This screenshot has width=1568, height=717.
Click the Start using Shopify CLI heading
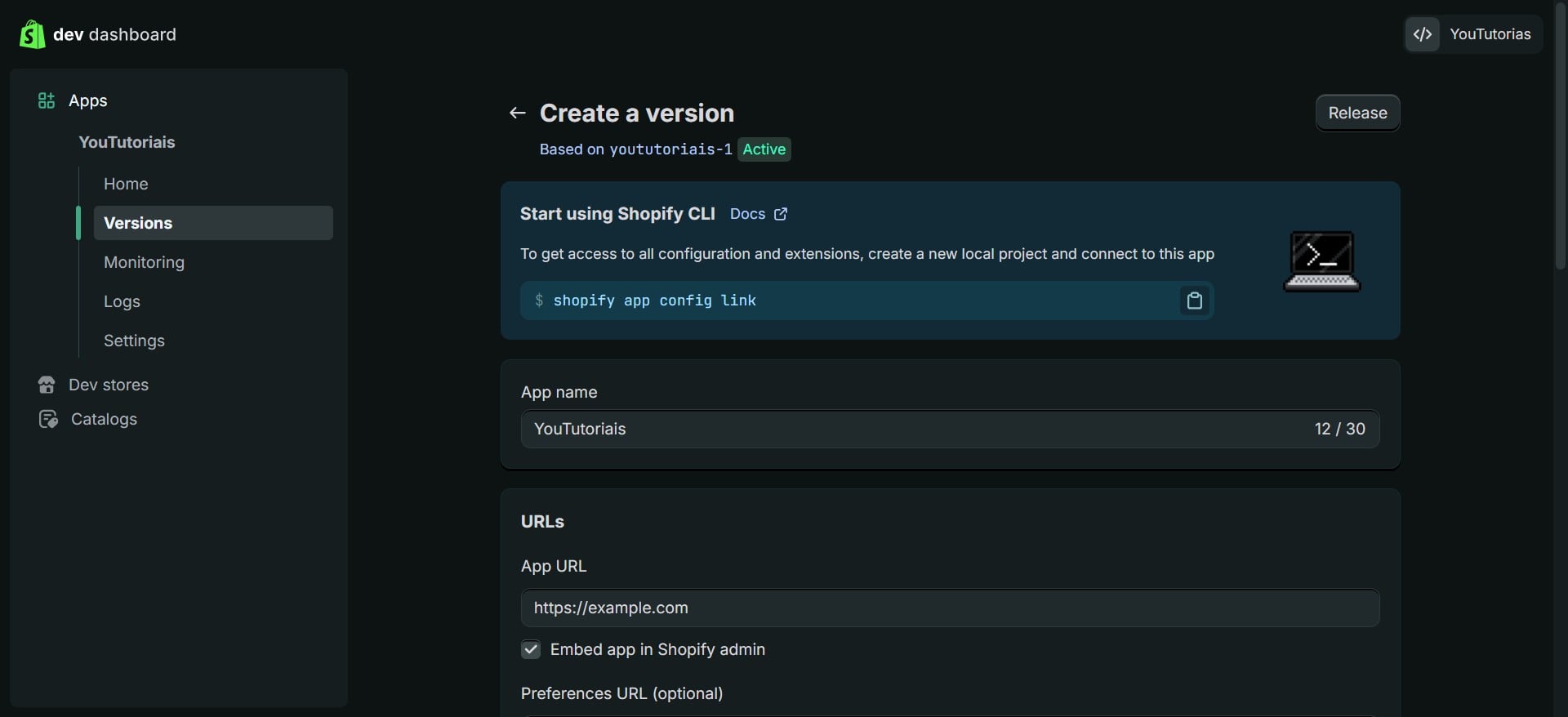617,214
